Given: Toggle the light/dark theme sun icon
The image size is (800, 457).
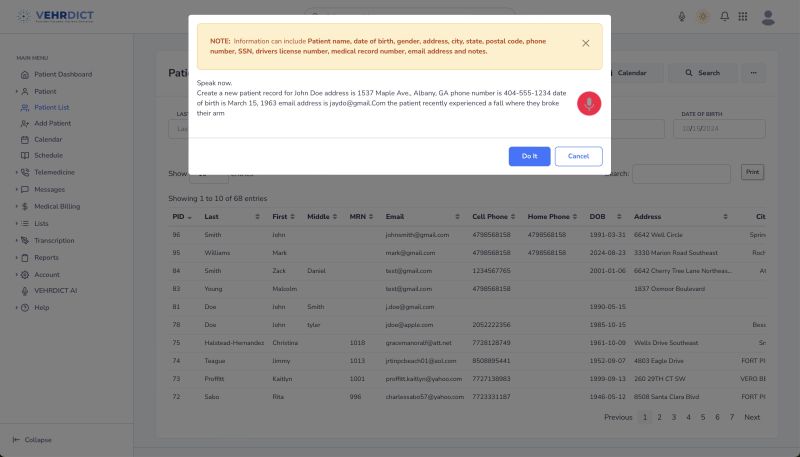Looking at the screenshot, I should click(703, 17).
